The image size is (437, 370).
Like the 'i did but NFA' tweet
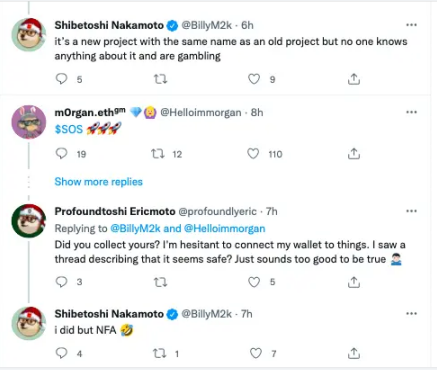[x=256, y=353]
